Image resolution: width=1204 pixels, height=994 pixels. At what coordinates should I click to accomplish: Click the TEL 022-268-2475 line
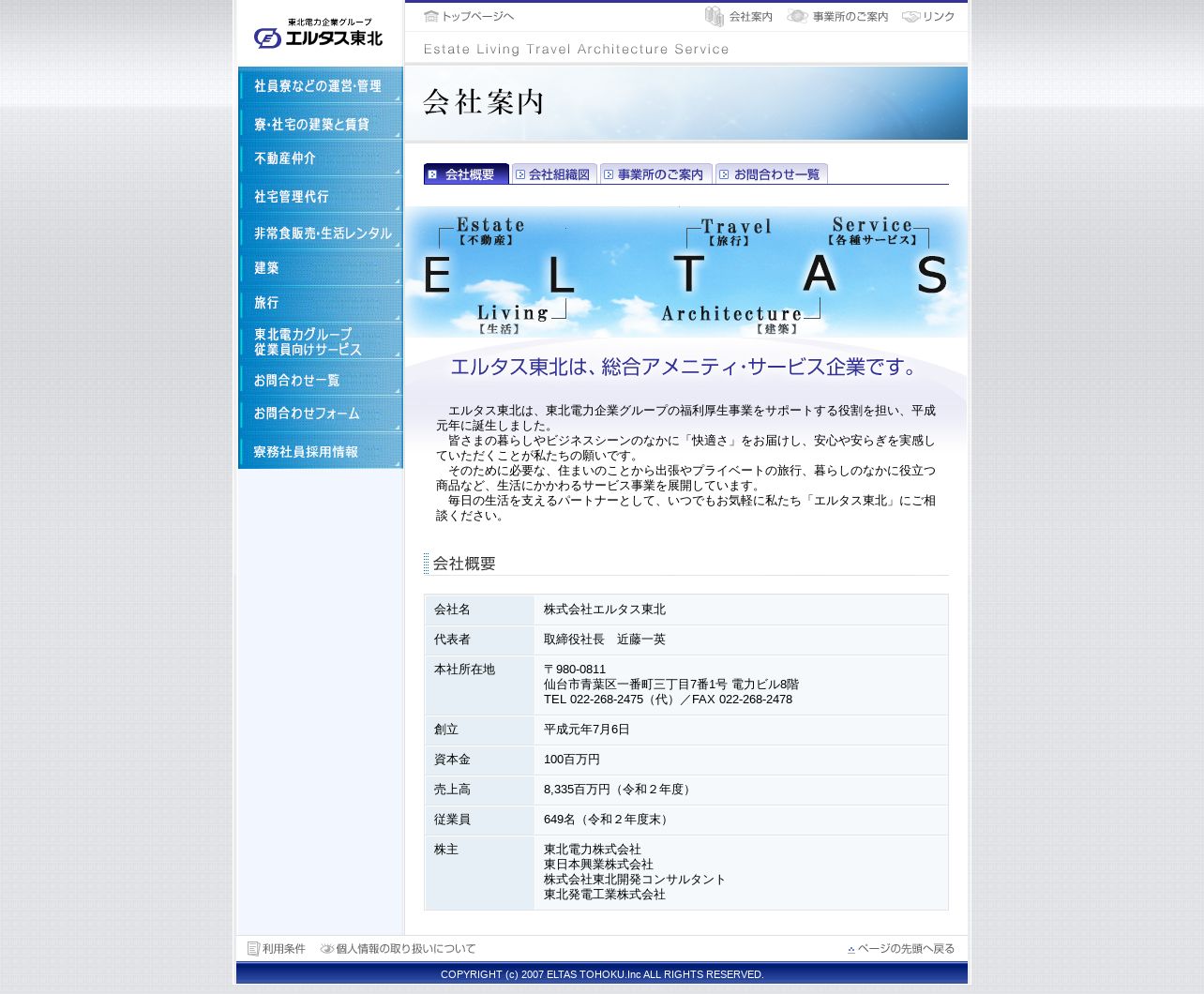click(x=668, y=700)
